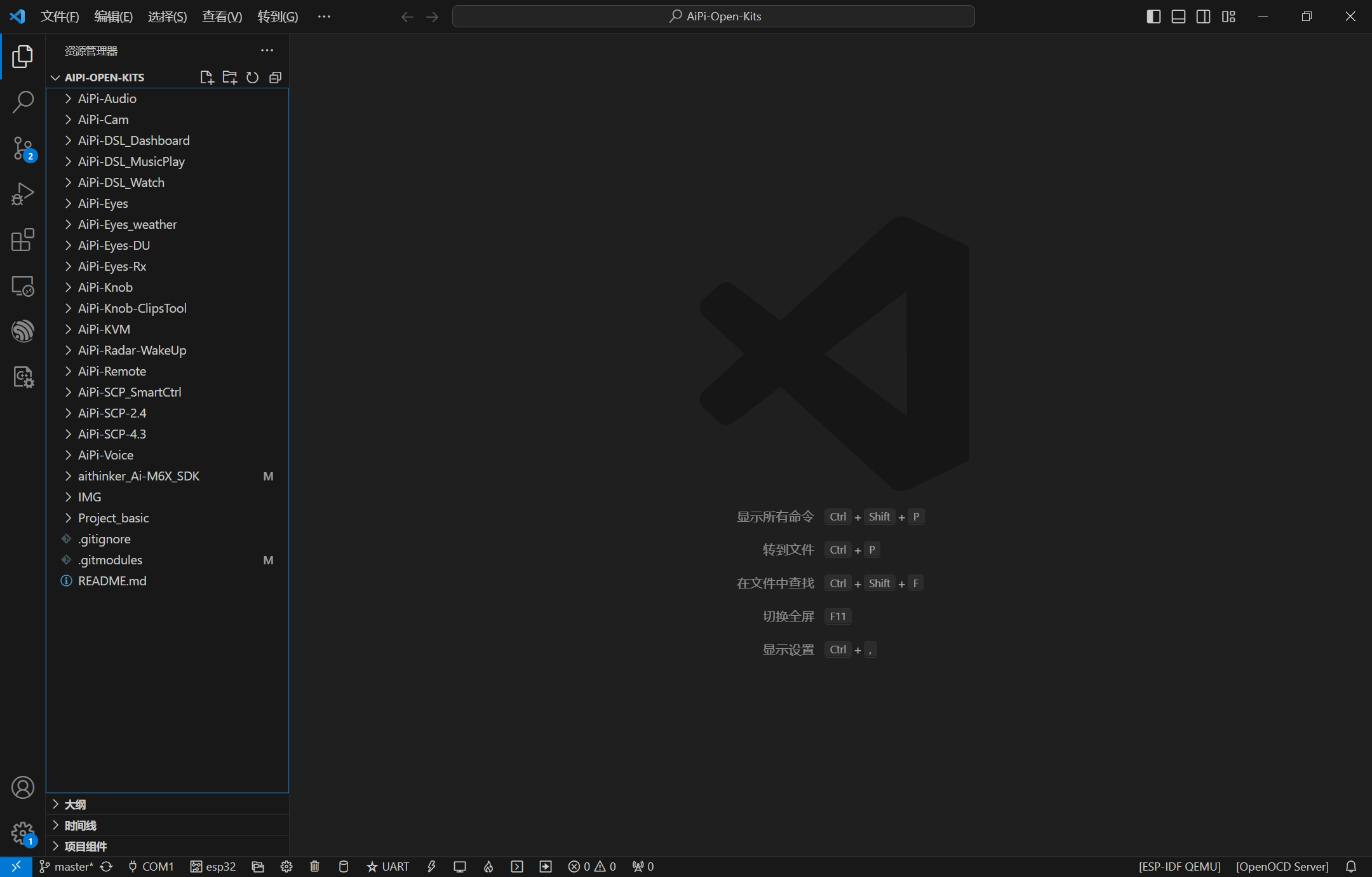
Task: Open the .gitmodules file
Action: click(168, 560)
